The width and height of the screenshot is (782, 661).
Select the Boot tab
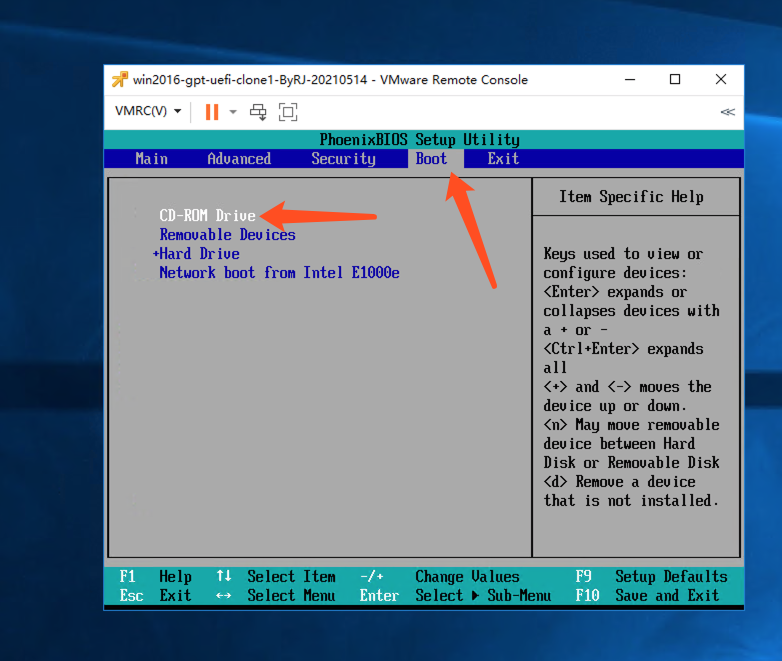click(431, 159)
